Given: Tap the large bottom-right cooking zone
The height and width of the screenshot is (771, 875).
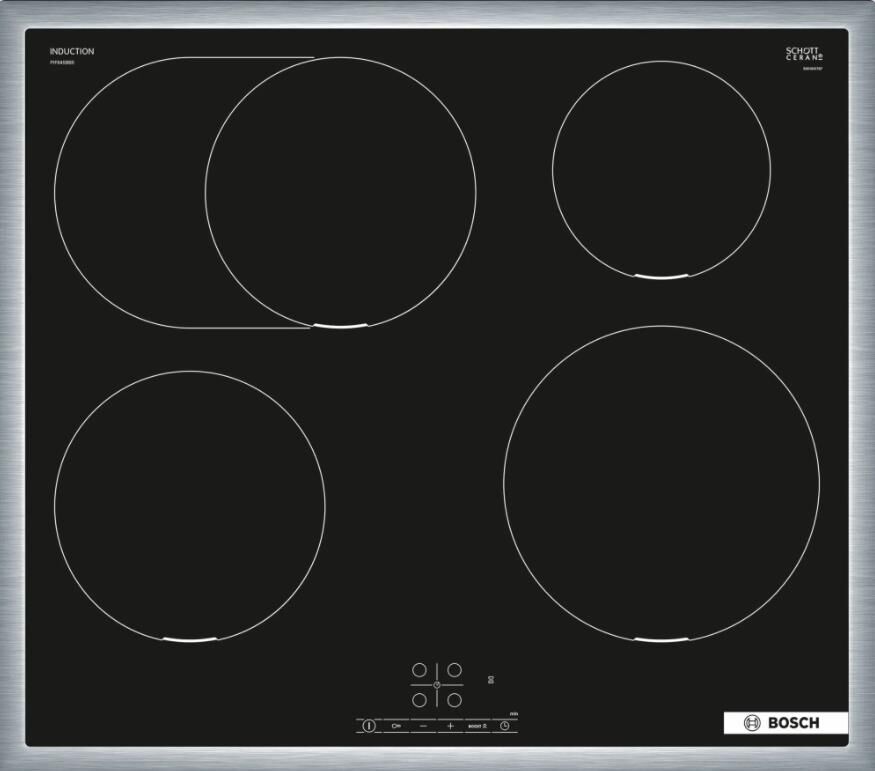Looking at the screenshot, I should [661, 483].
